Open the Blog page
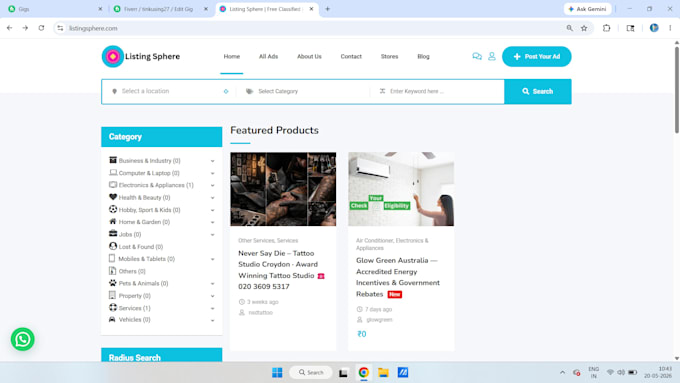 pos(423,56)
